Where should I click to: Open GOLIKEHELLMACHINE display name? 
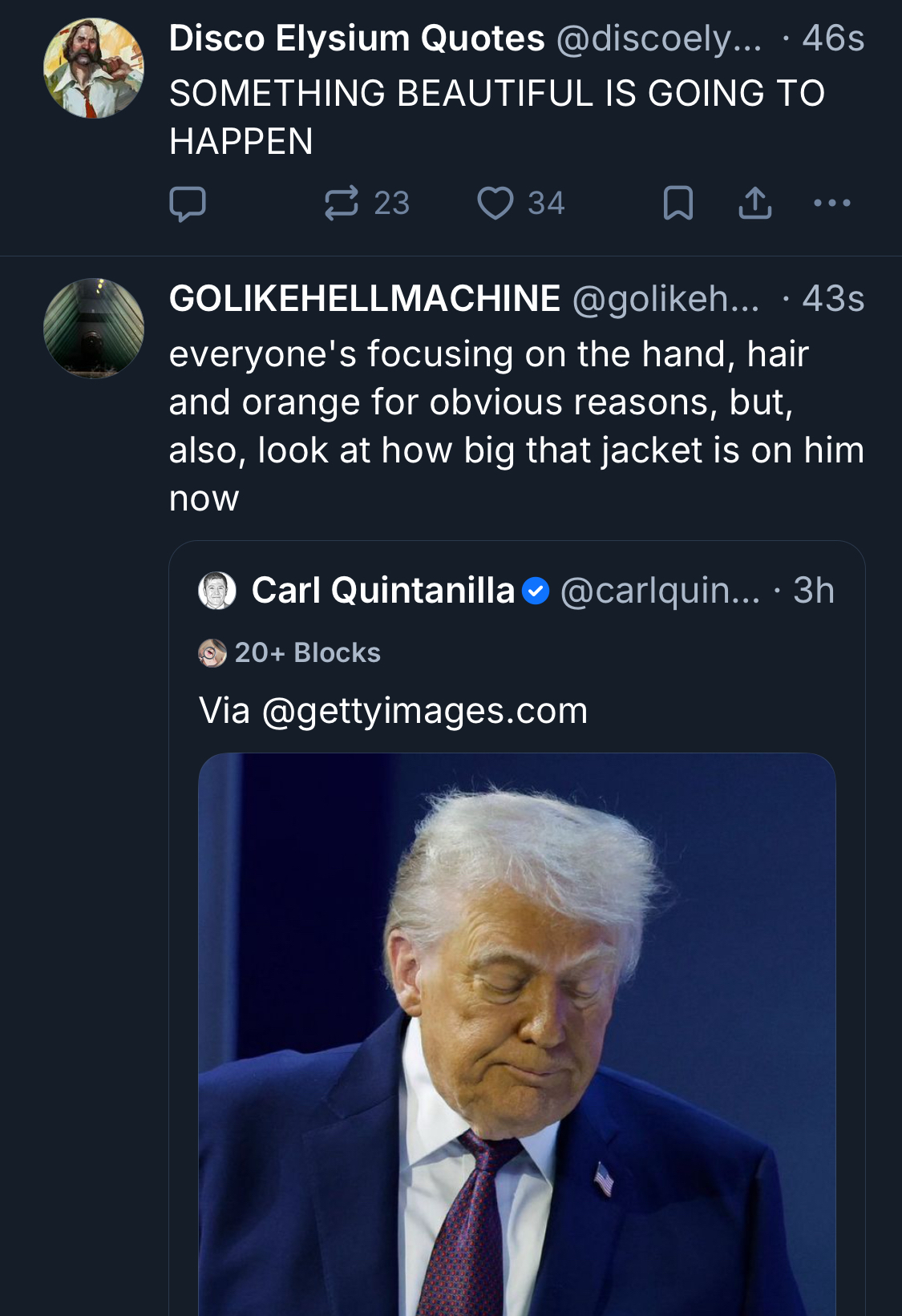pyautogui.click(x=364, y=299)
